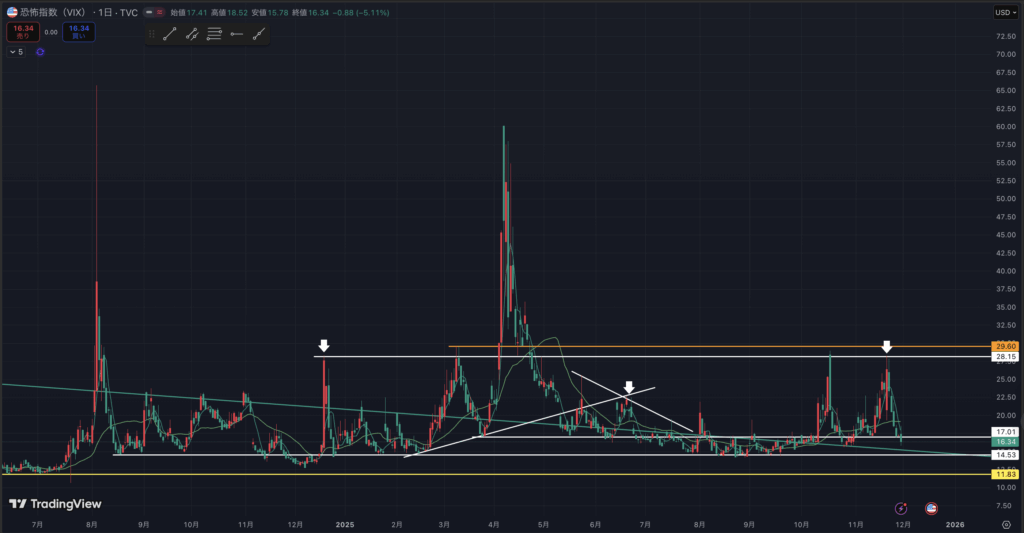This screenshot has height=533, width=1024.
Task: Click the yellow 11.83 price level label
Action: tap(1005, 474)
